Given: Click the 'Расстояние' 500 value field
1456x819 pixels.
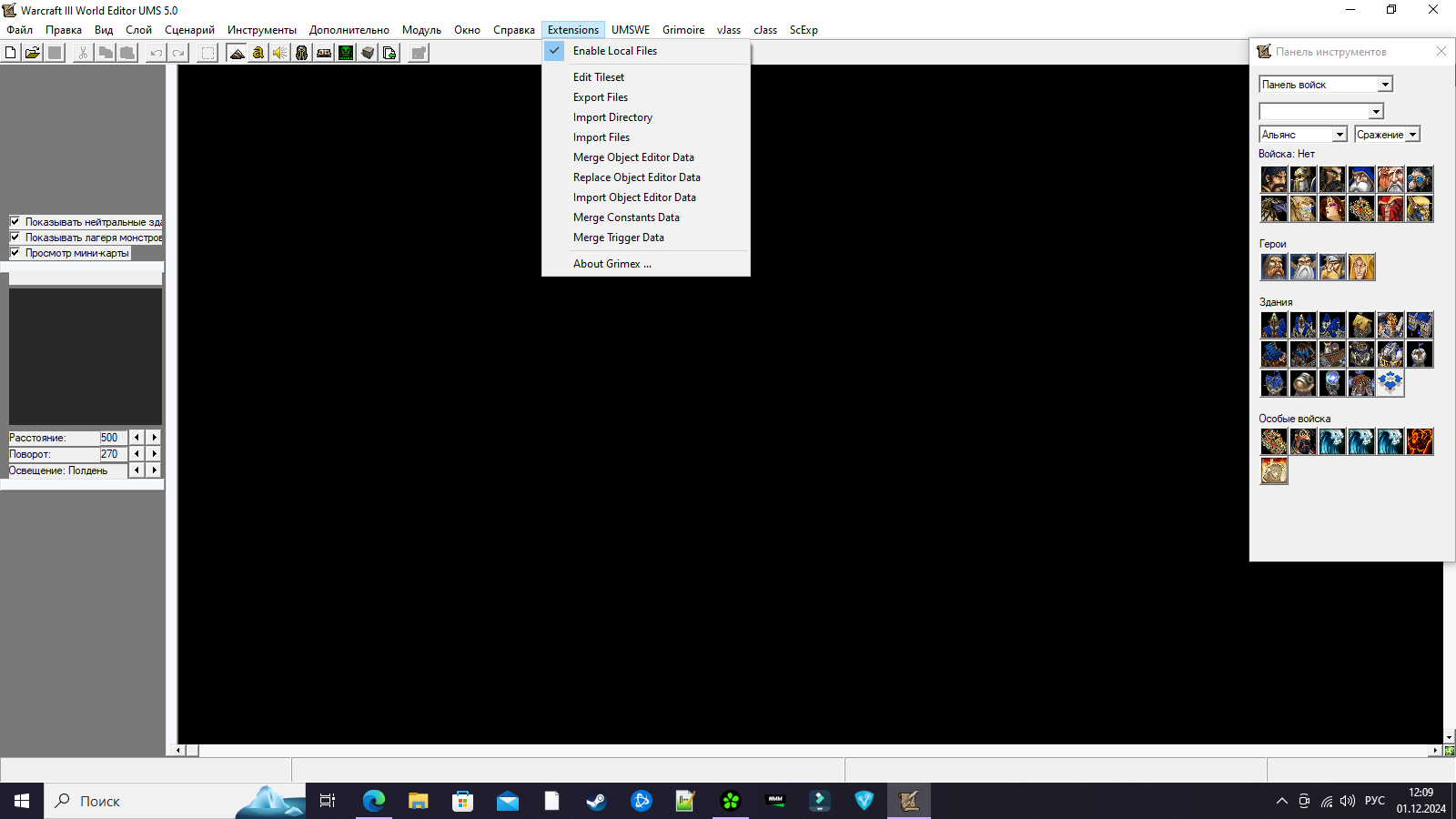Looking at the screenshot, I should [x=113, y=438].
